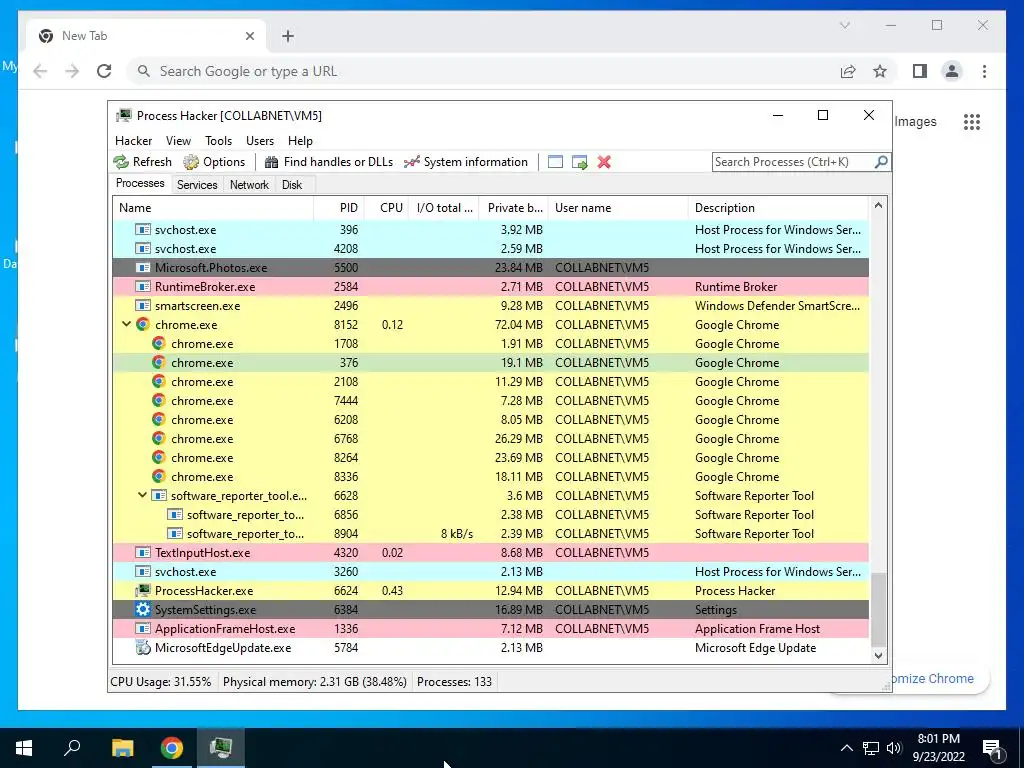Image resolution: width=1024 pixels, height=768 pixels.
Task: Sort by the CPU column header
Action: (387, 208)
